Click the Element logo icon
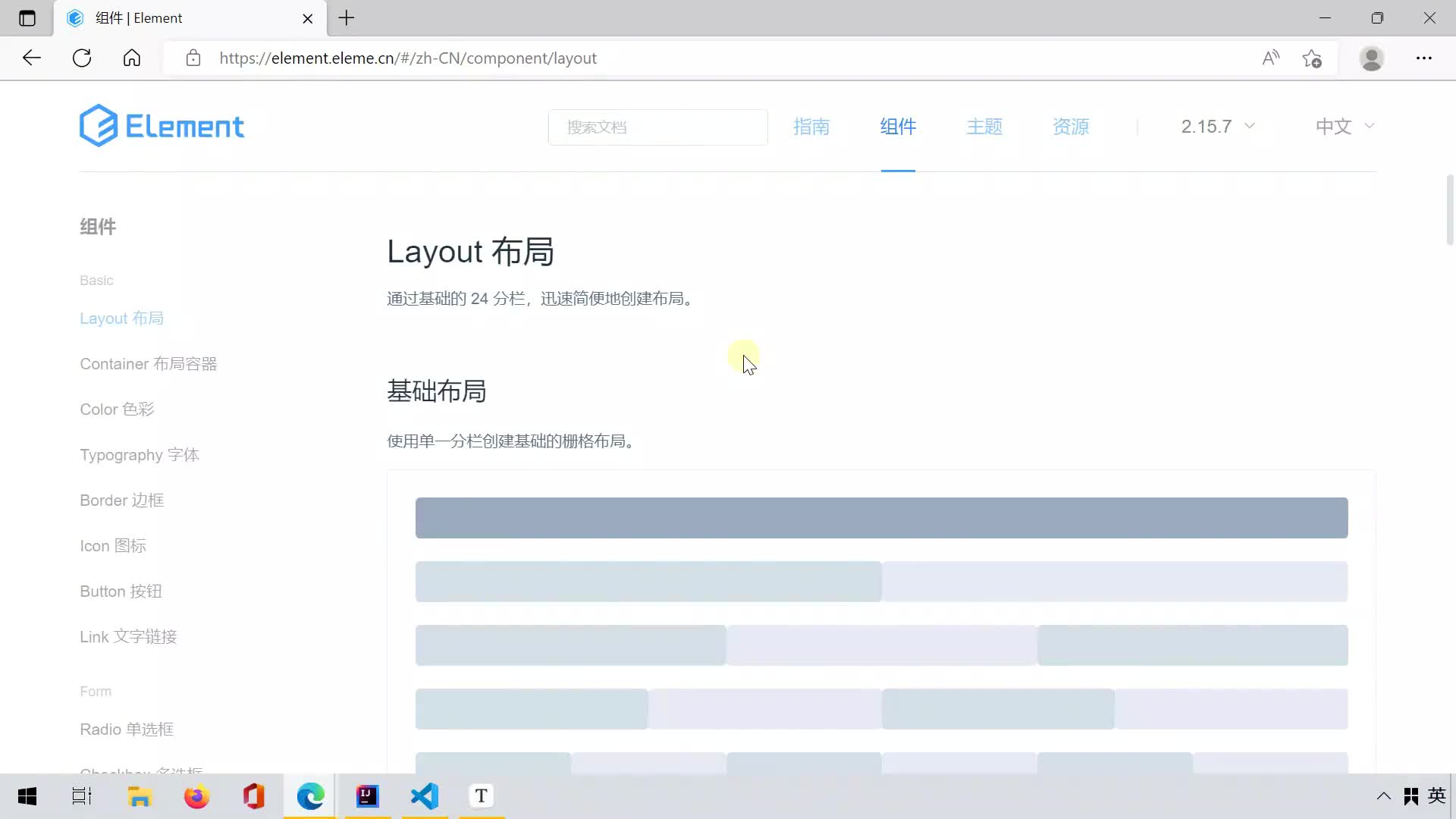 [x=97, y=125]
